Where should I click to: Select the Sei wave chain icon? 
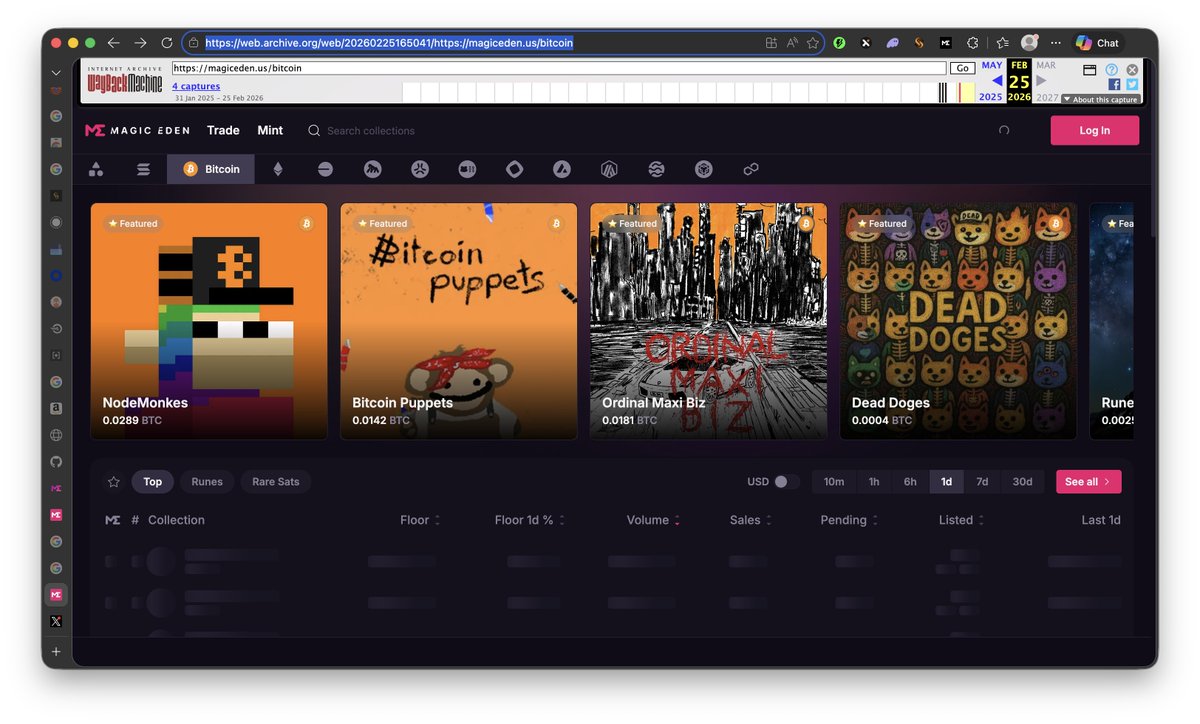pos(656,169)
